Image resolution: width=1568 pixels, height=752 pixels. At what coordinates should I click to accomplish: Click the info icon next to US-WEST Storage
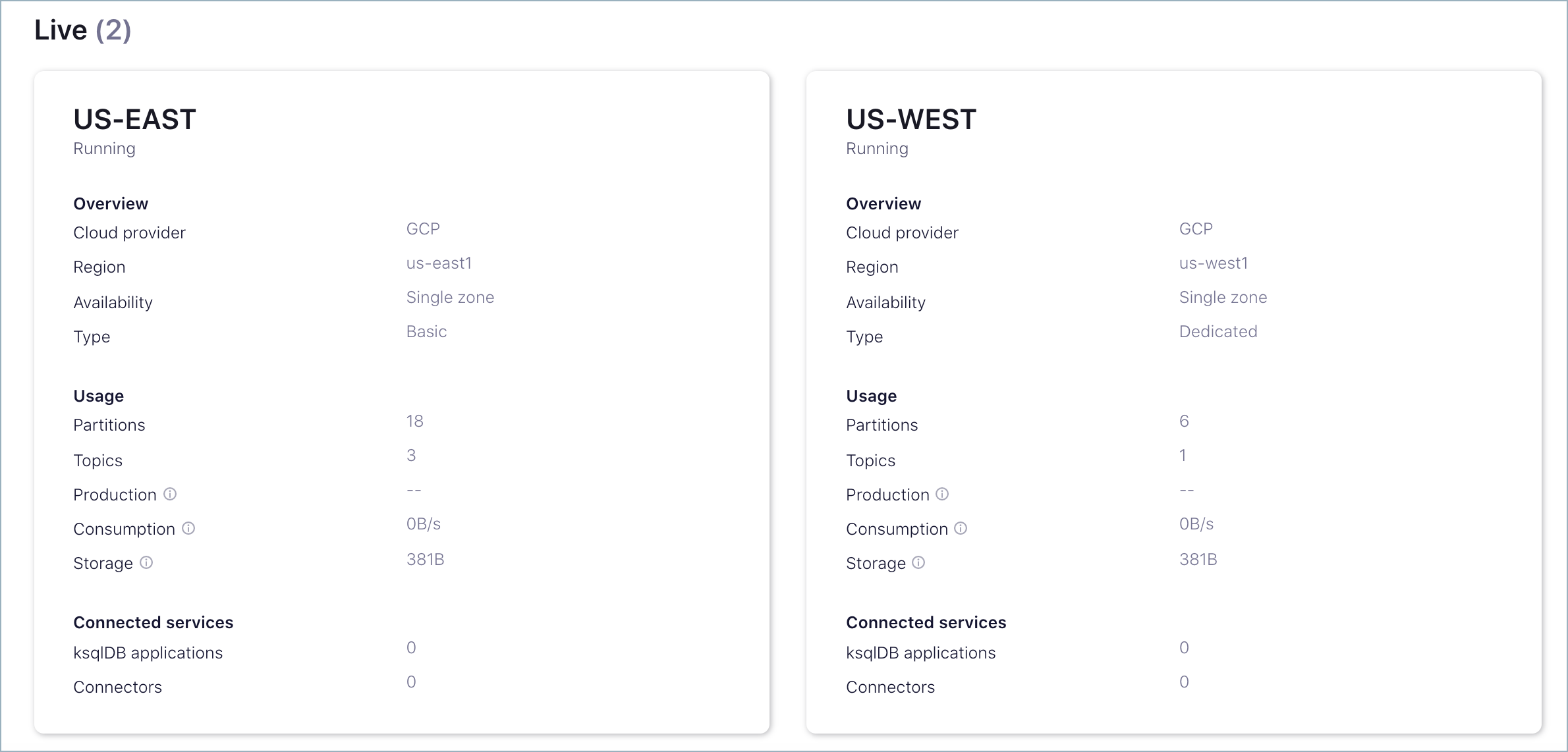pyautogui.click(x=919, y=562)
